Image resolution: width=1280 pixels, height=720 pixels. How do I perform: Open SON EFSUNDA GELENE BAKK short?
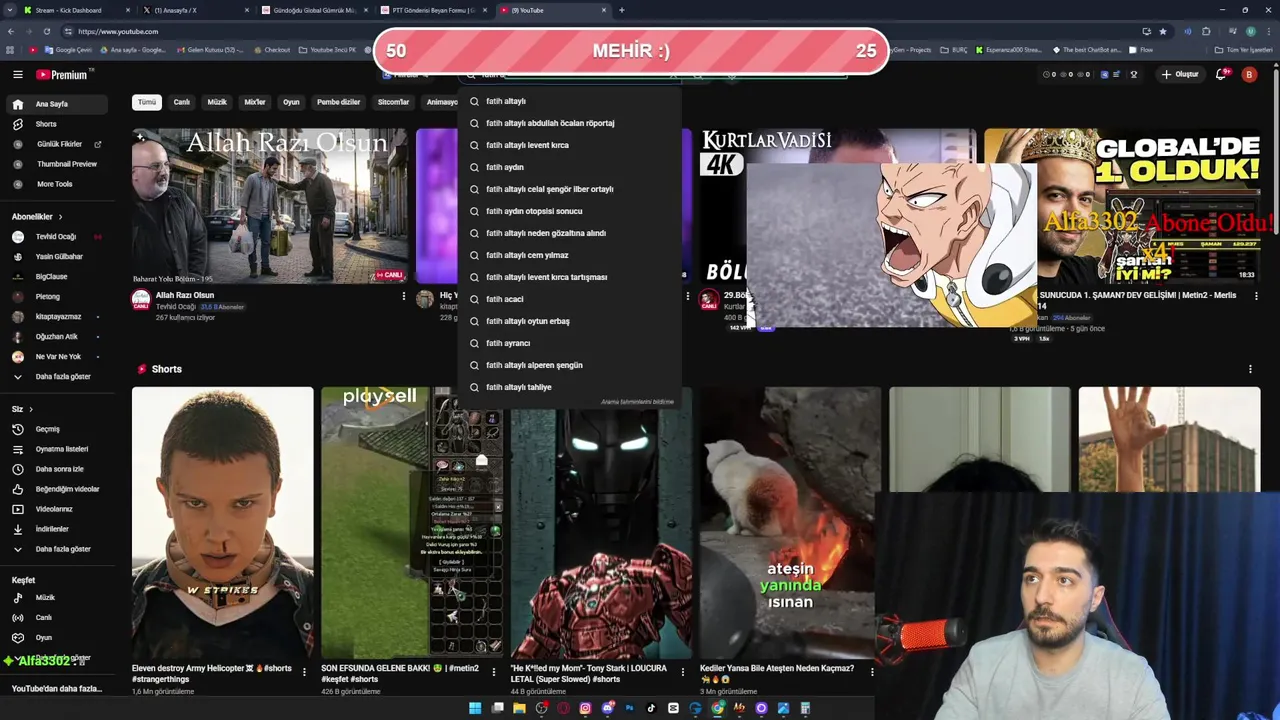click(x=412, y=523)
